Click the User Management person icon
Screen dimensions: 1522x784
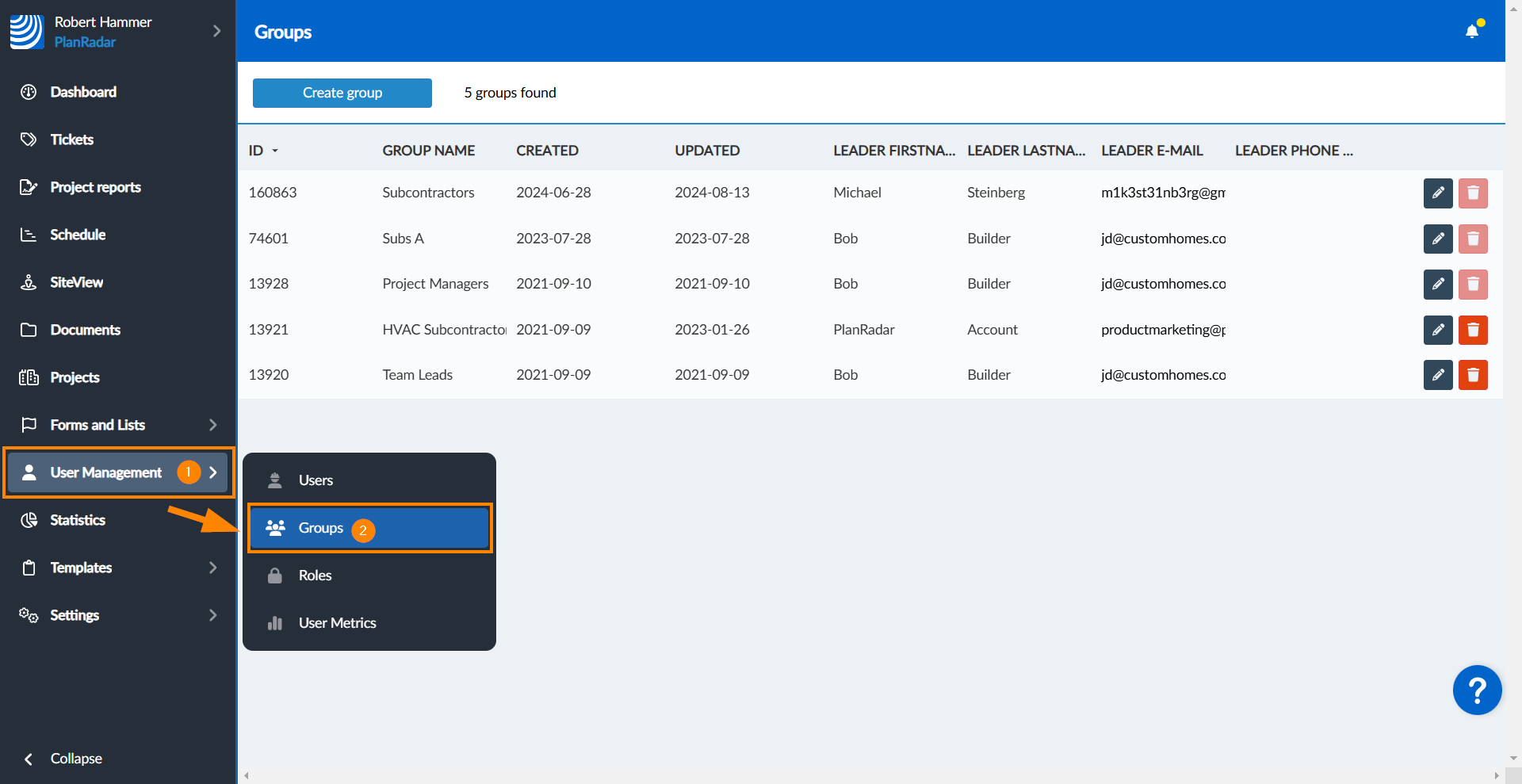pos(29,472)
